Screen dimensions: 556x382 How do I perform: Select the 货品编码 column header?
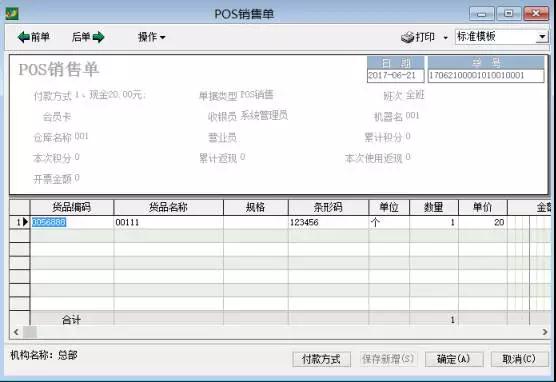pyautogui.click(x=72, y=207)
